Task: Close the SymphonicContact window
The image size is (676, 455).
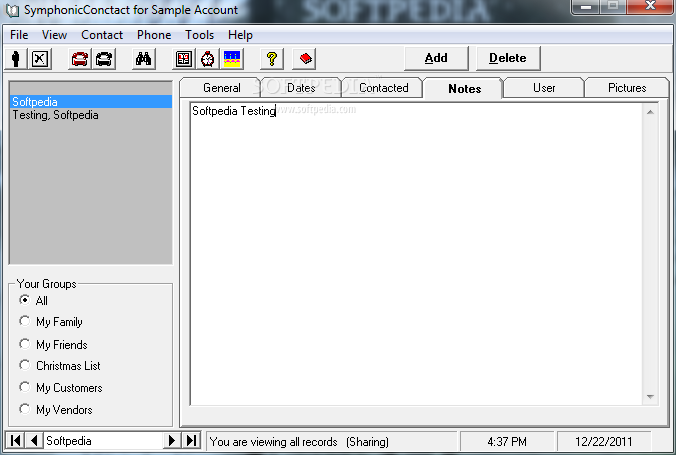Action: [x=650, y=6]
